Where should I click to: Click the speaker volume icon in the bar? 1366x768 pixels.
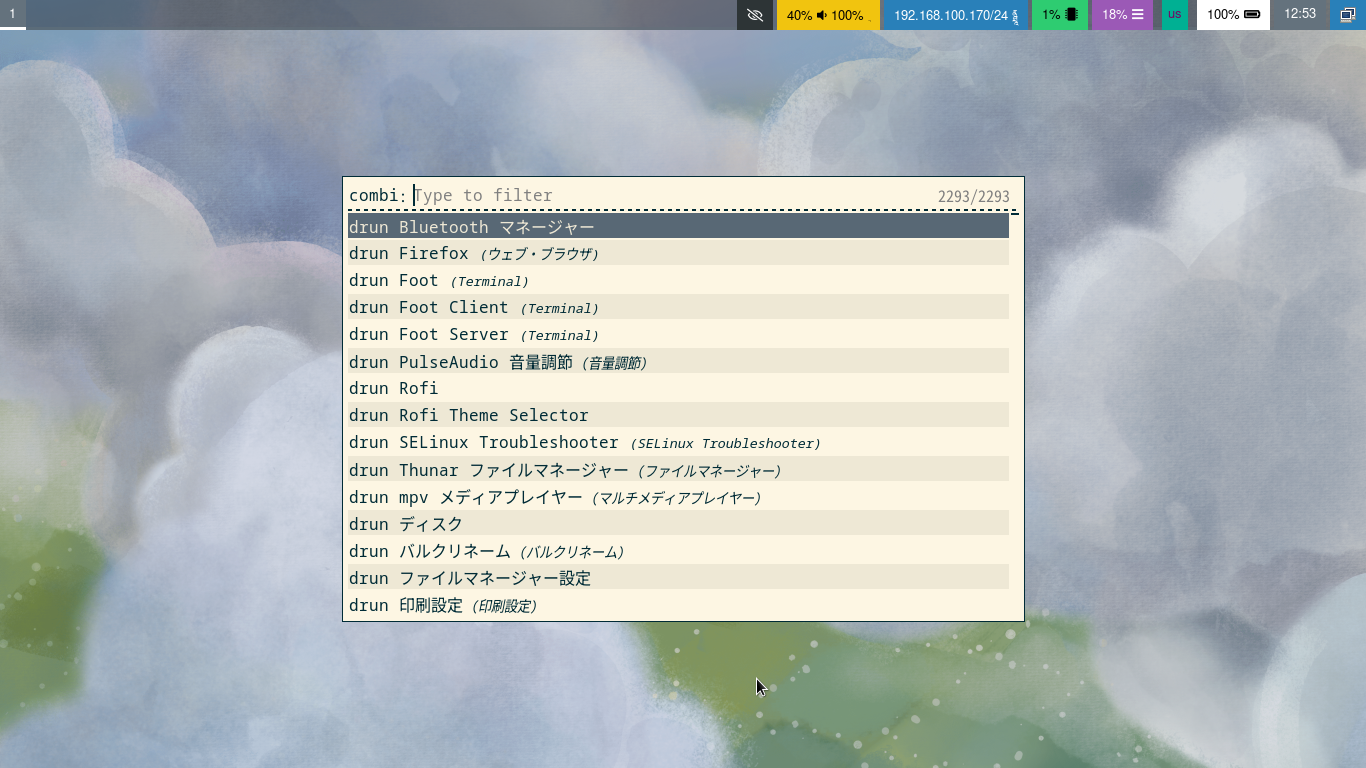[x=822, y=15]
